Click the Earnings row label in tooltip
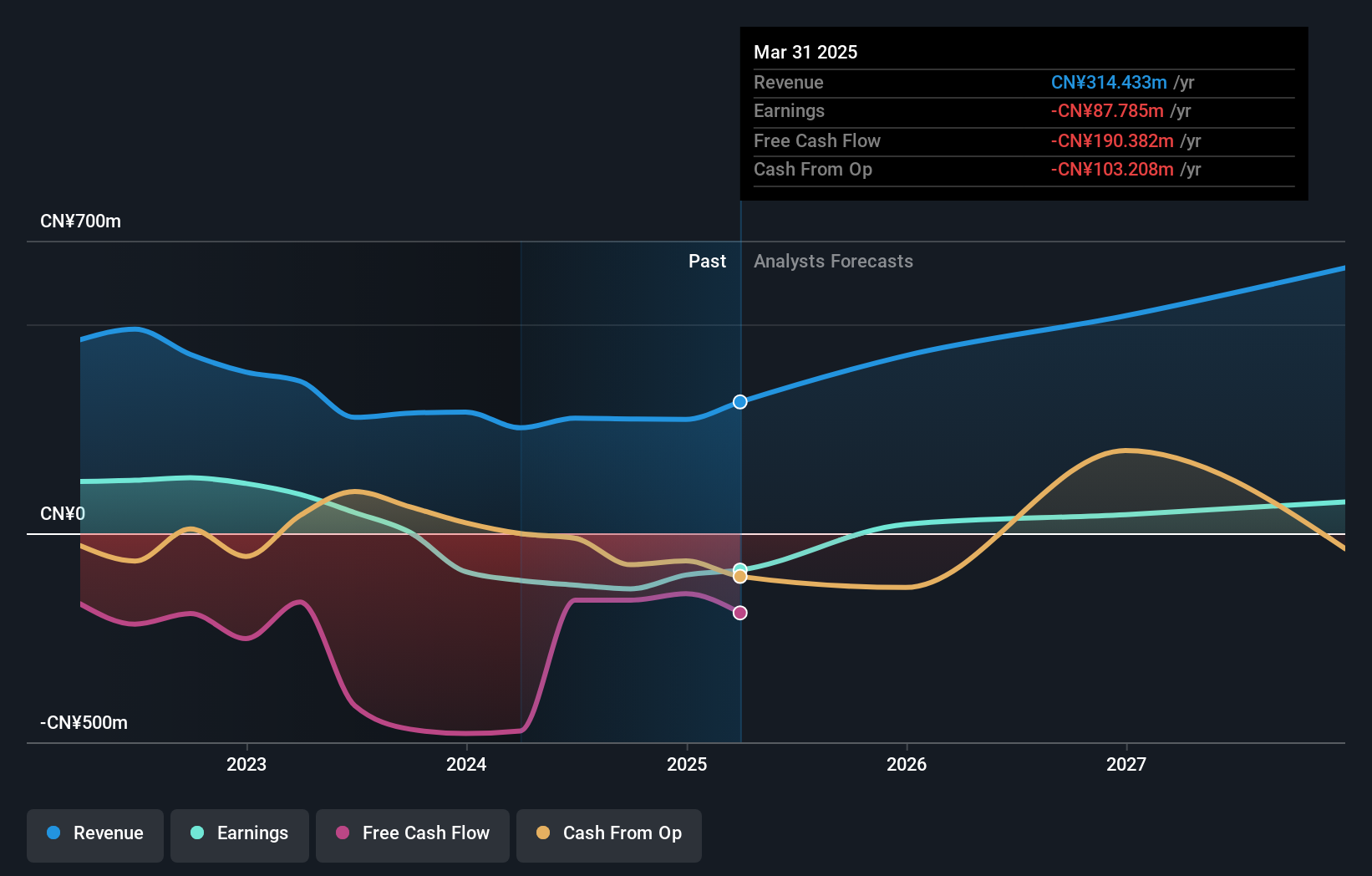Viewport: 1372px width, 876px height. coord(789,111)
